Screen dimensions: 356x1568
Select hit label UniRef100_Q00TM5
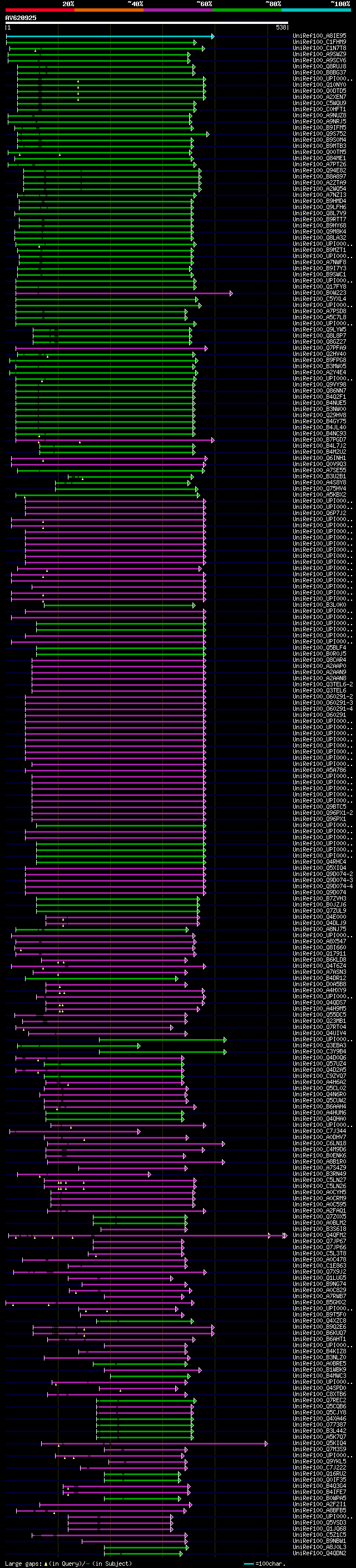319,152
